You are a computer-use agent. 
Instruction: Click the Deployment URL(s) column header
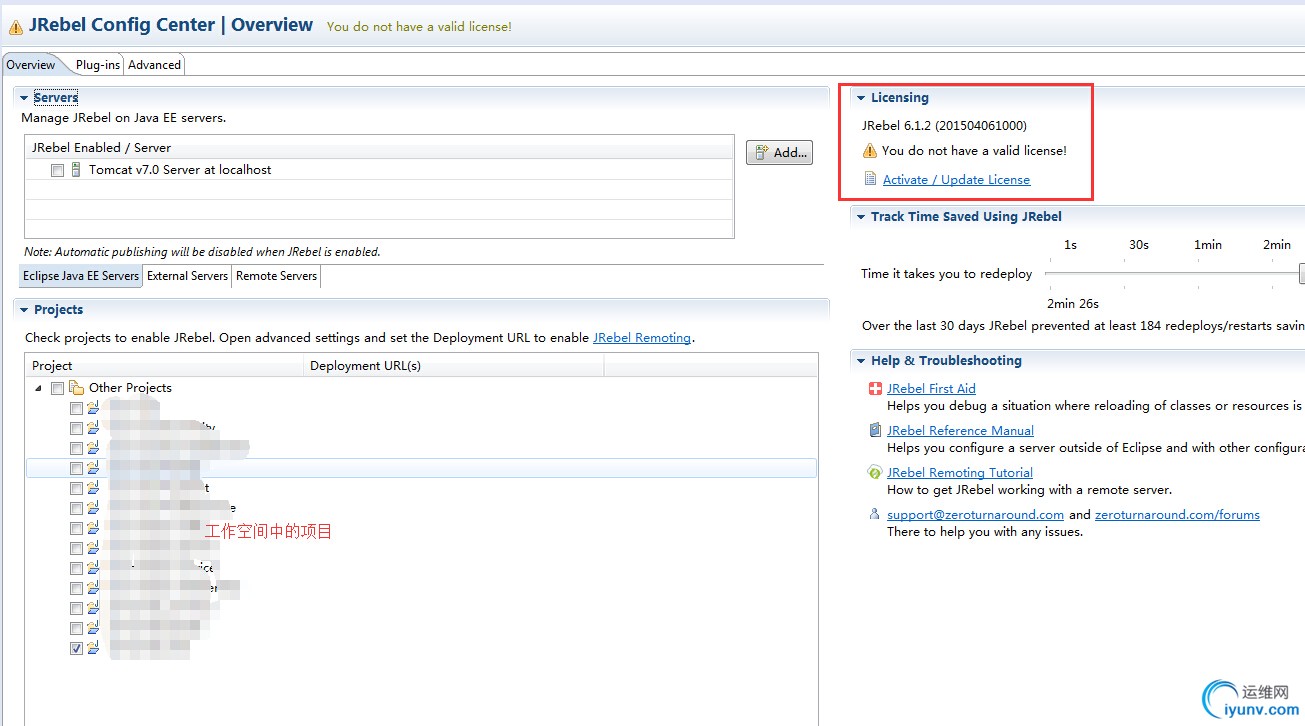(x=454, y=366)
